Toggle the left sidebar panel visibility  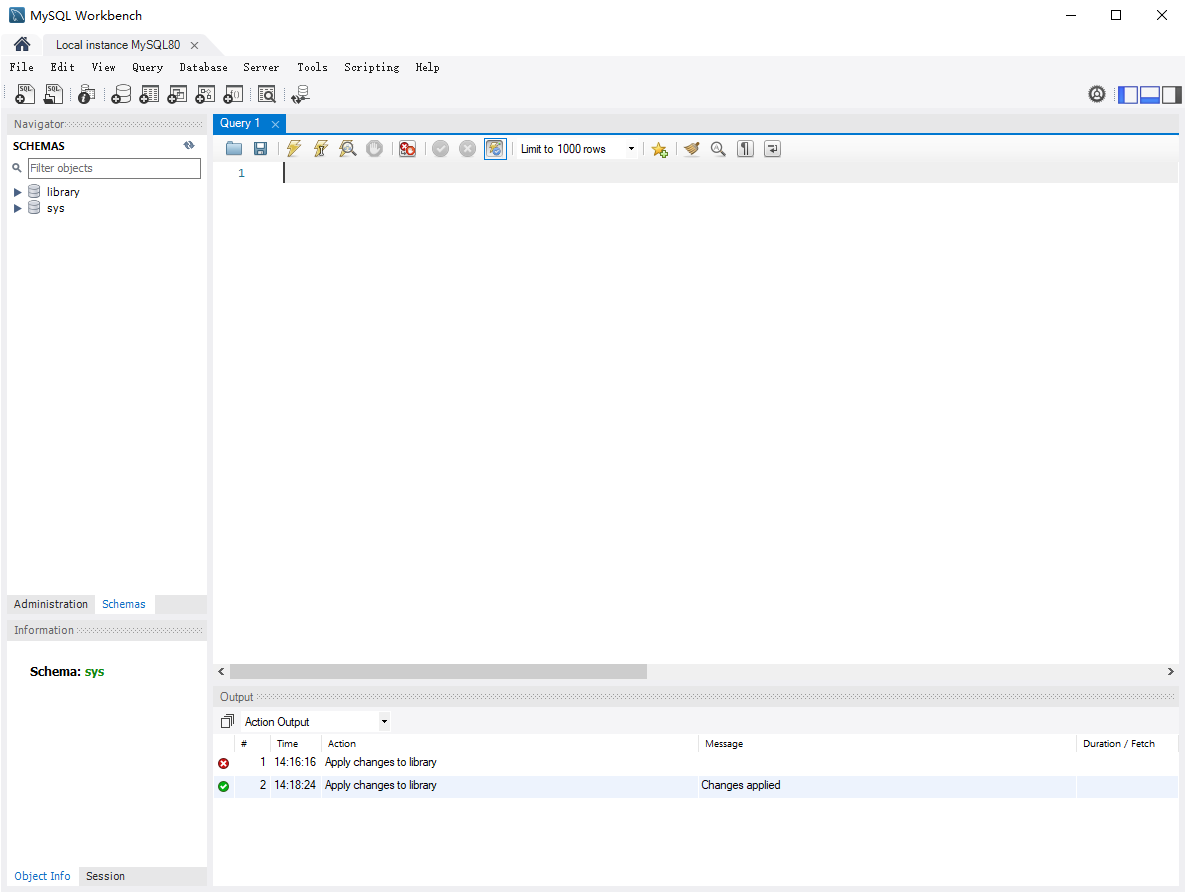(1129, 95)
